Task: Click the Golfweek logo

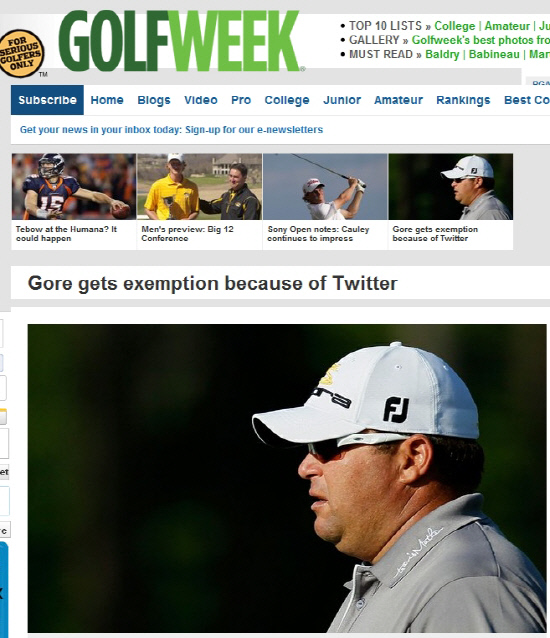Action: (x=181, y=41)
